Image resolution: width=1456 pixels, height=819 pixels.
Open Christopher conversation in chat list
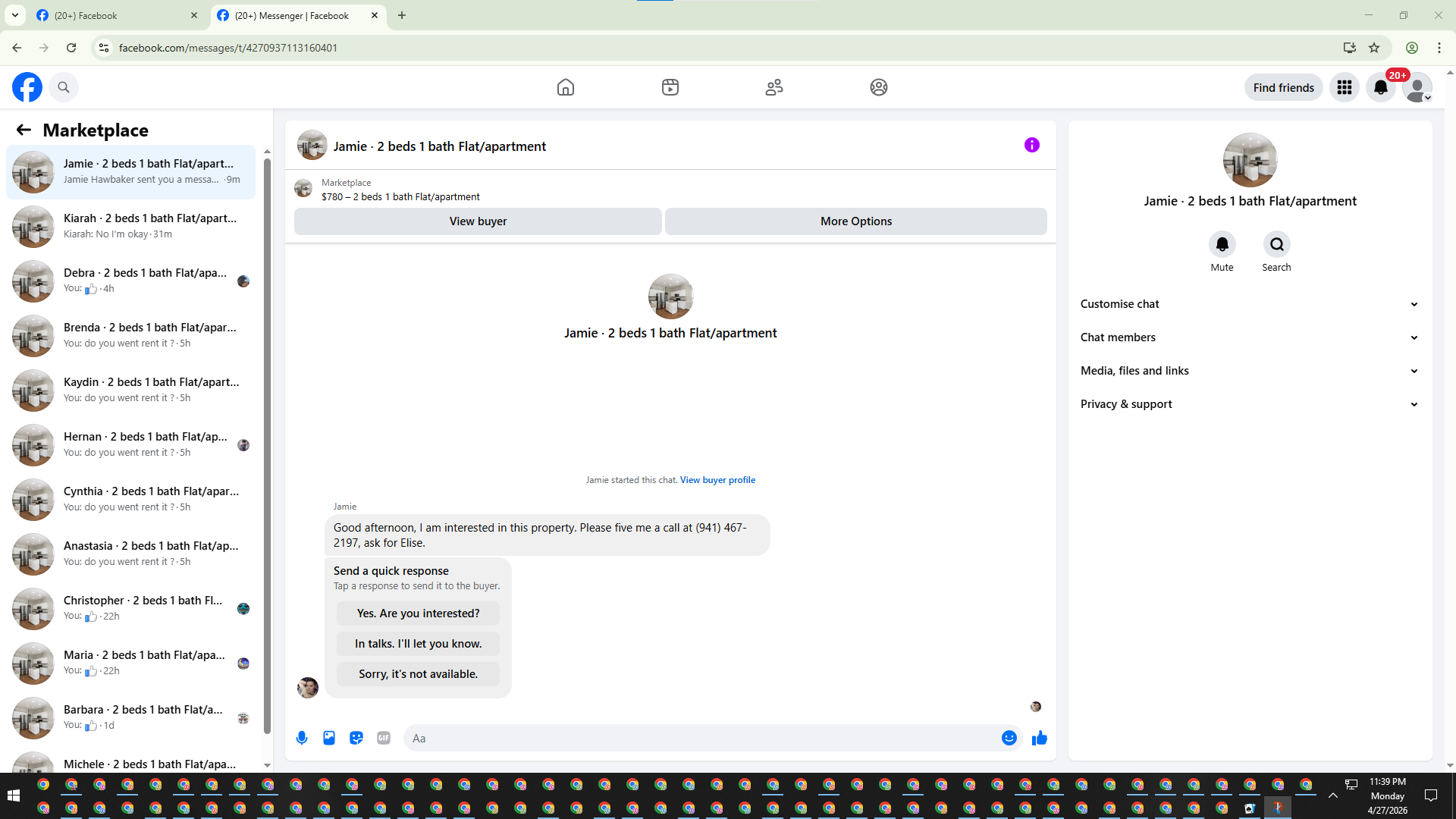[131, 608]
